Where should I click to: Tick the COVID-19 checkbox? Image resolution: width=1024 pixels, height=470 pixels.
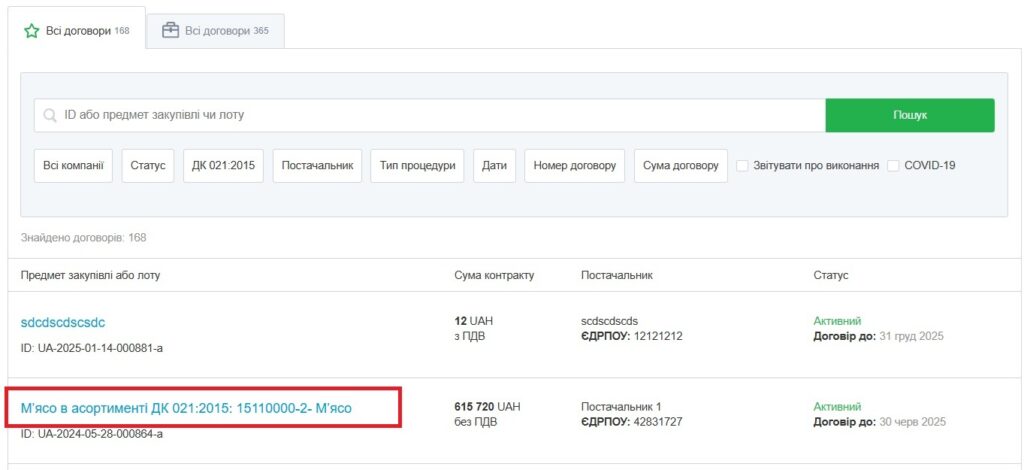coord(894,166)
